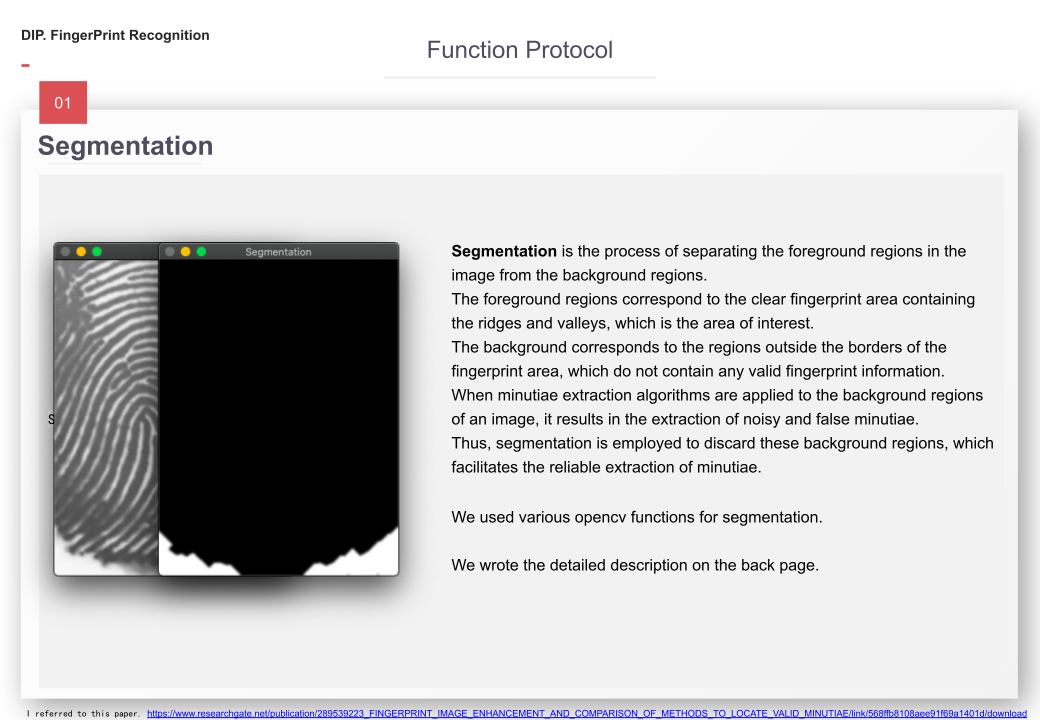Click the underline beneath Function Protocol
This screenshot has height=720, width=1040.
click(519, 75)
